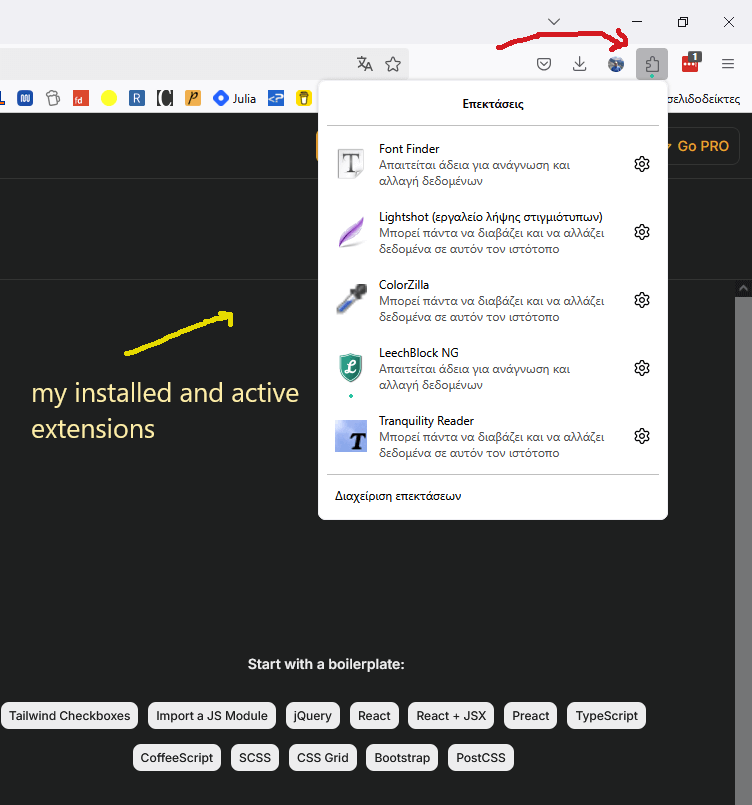Click the Extensions puzzle-piece toolbar button
The width and height of the screenshot is (752, 805).
click(x=652, y=64)
